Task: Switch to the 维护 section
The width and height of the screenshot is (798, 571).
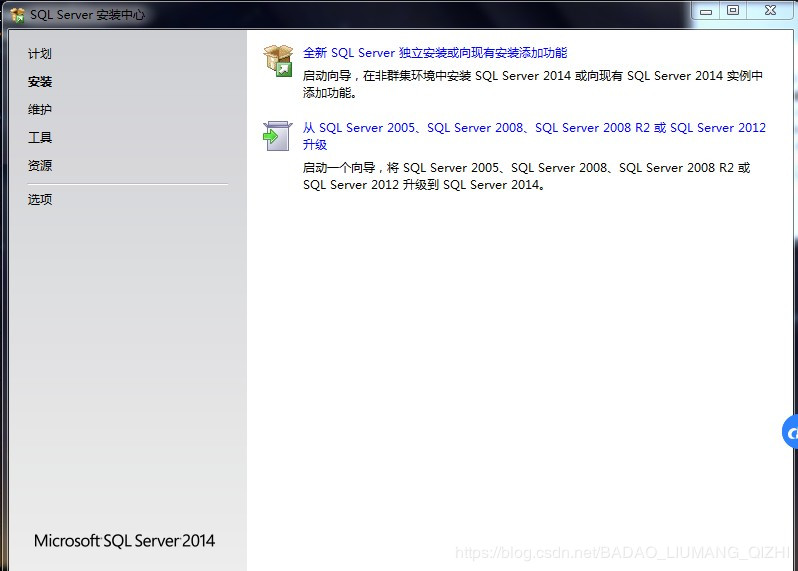Action: point(40,109)
